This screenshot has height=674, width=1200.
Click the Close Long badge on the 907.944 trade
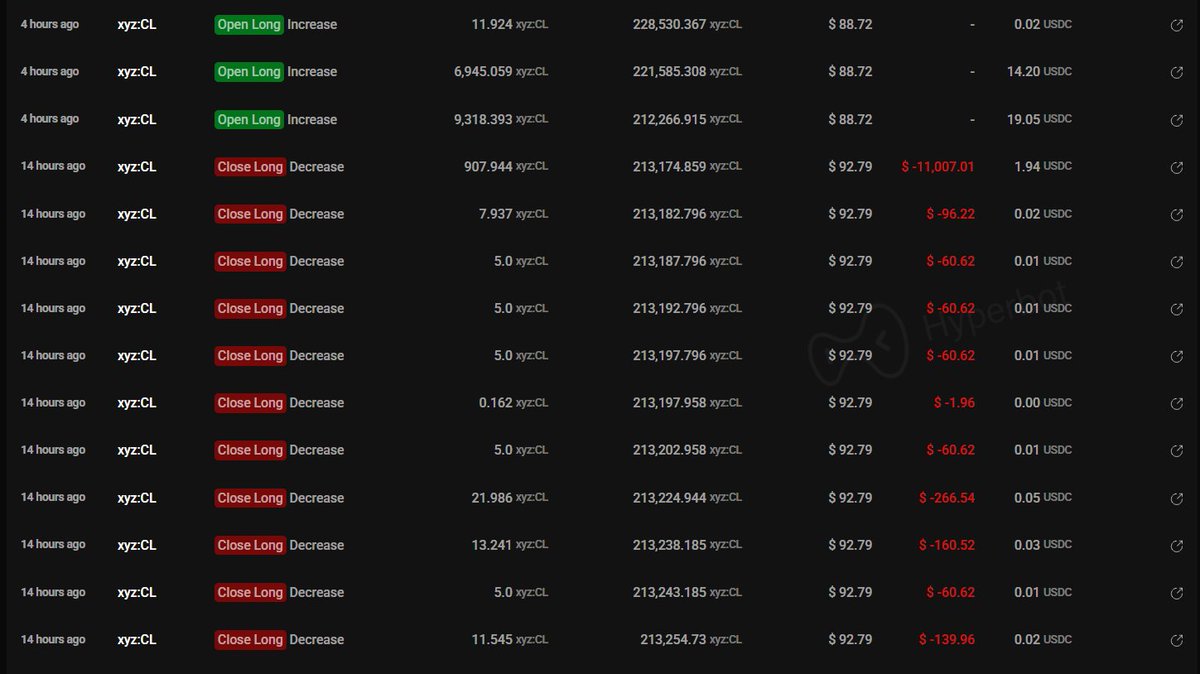[x=250, y=167]
